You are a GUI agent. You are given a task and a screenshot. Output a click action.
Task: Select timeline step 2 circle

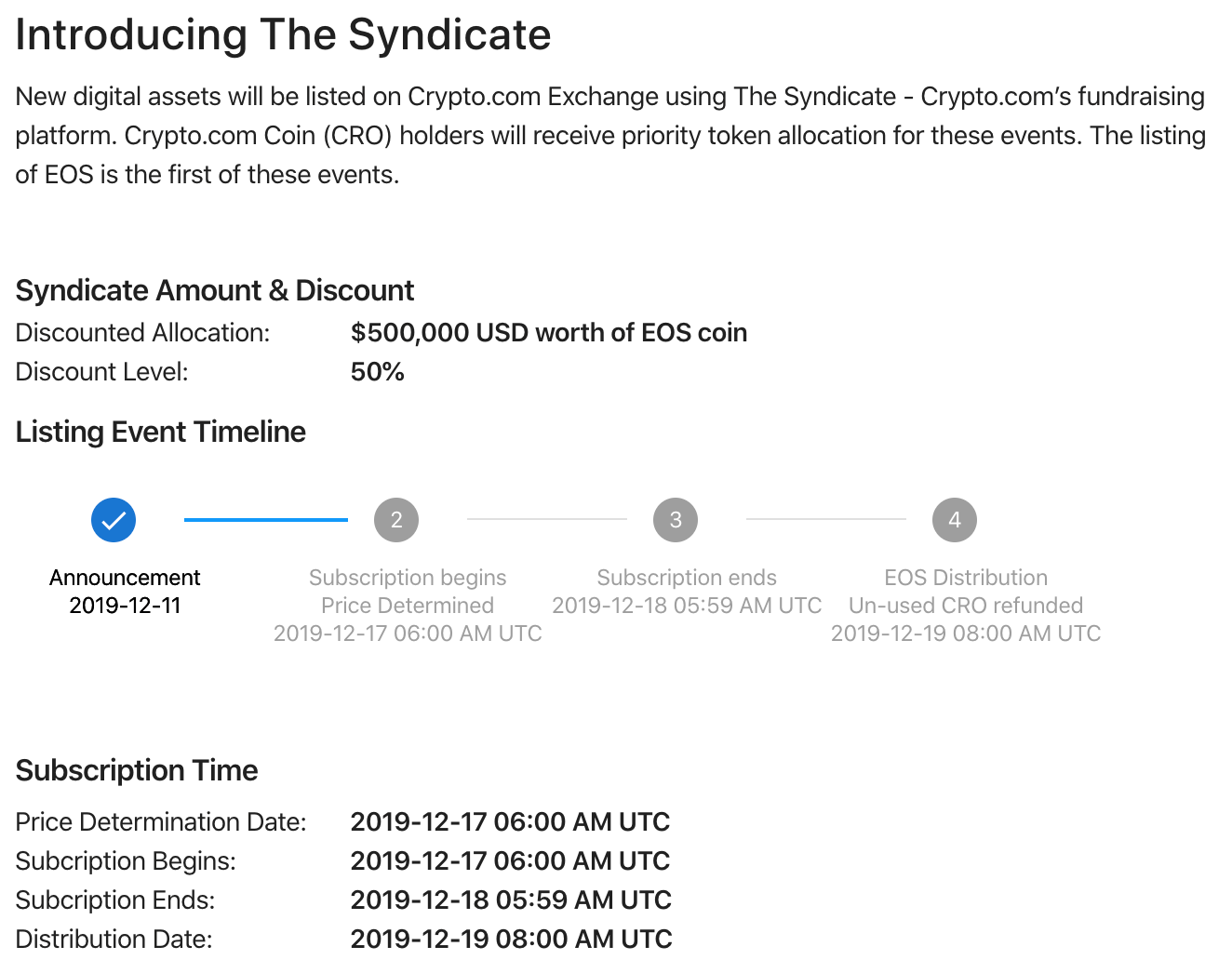click(396, 520)
